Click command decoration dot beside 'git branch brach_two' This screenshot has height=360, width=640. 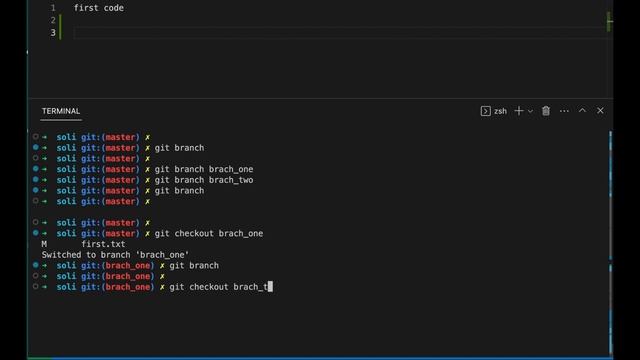point(36,179)
